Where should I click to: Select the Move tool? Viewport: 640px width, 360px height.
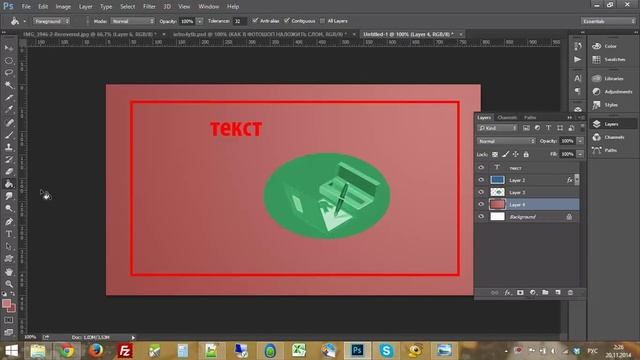point(9,48)
